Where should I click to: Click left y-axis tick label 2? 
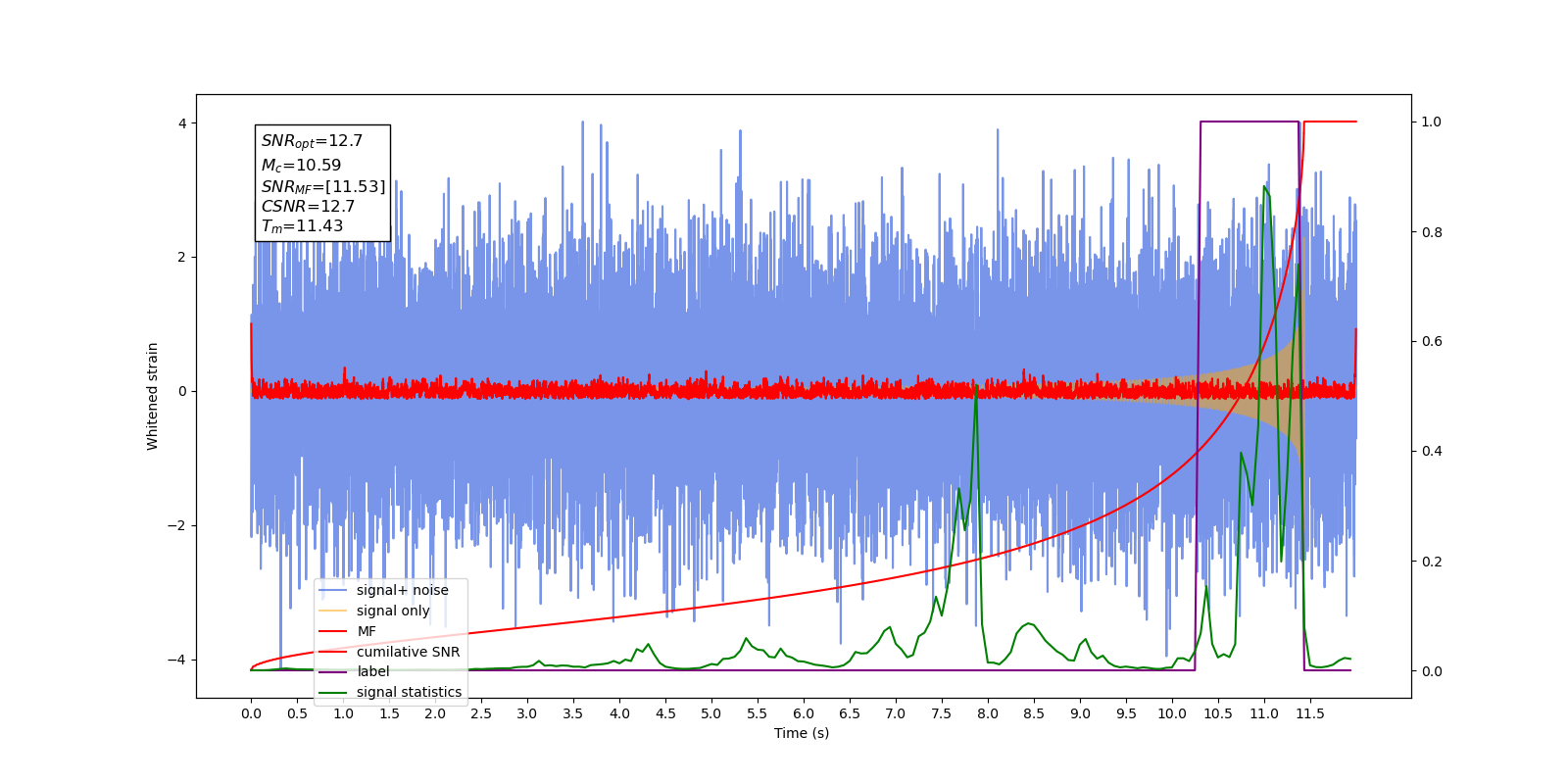pos(182,258)
